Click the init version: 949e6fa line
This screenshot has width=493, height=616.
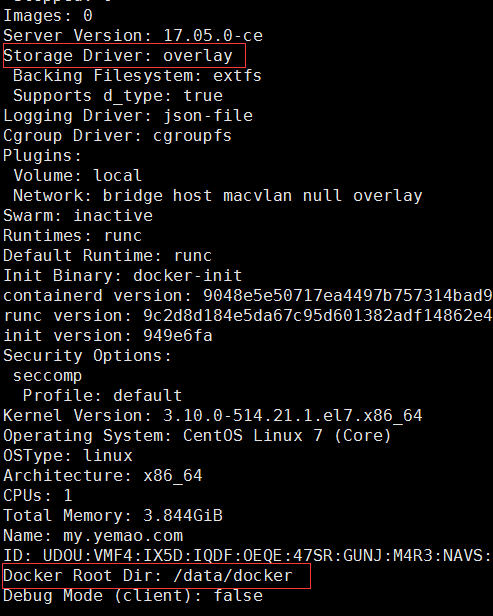[108, 336]
